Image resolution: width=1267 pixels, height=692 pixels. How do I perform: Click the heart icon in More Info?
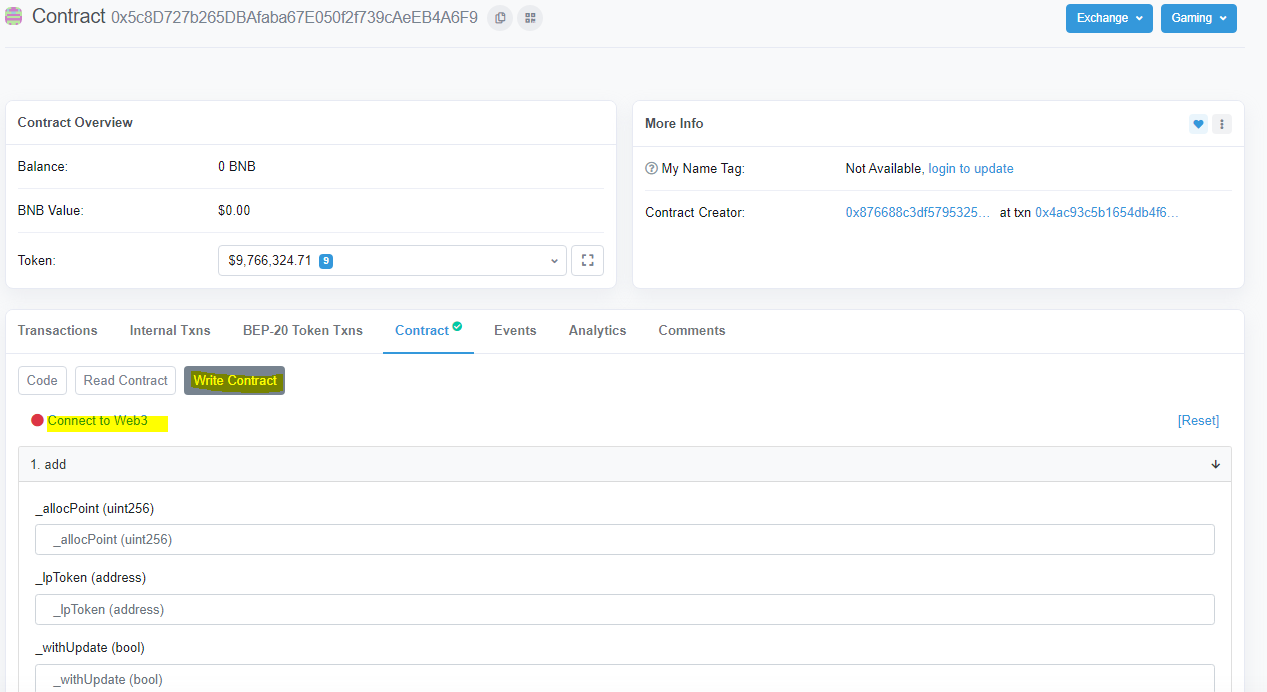1198,124
